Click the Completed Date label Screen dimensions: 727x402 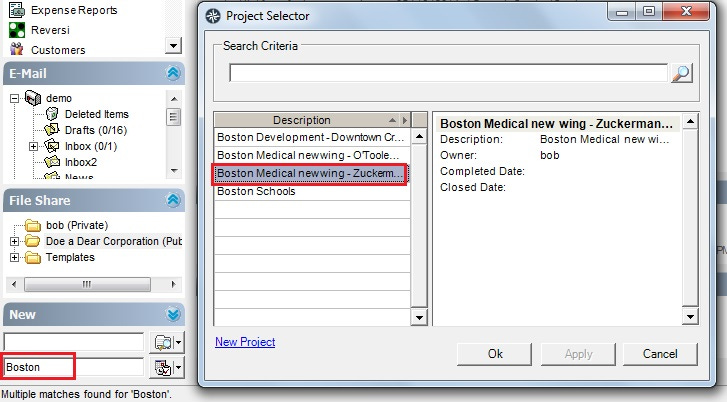[x=482, y=171]
